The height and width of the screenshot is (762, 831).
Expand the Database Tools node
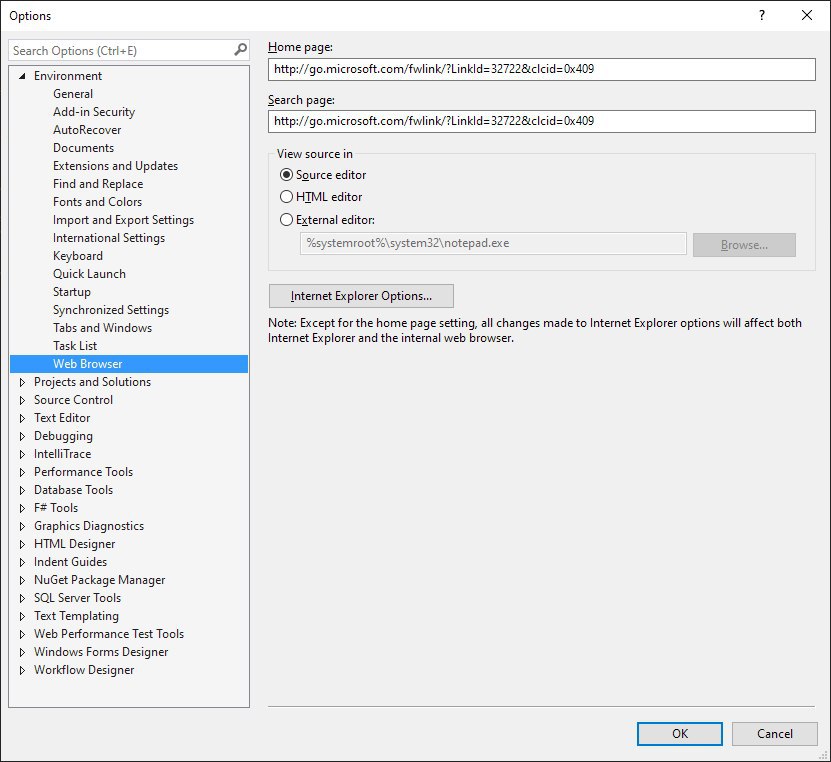[22, 490]
